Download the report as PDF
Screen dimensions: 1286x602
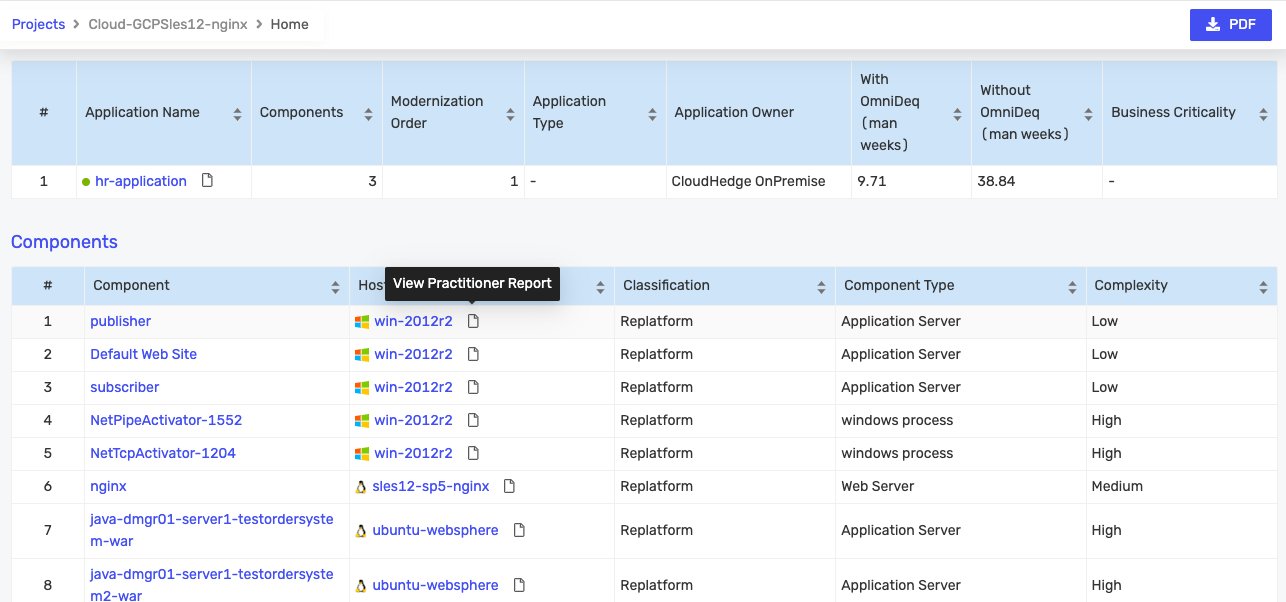click(1230, 24)
